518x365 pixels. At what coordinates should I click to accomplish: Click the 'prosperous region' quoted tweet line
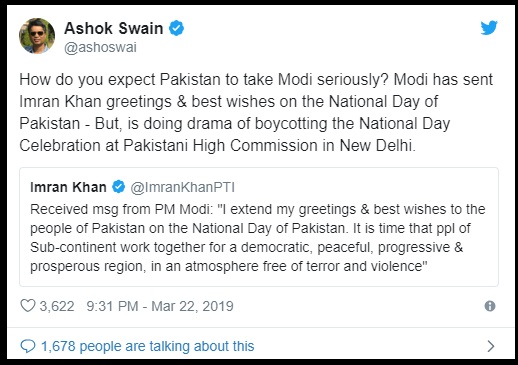(229, 266)
